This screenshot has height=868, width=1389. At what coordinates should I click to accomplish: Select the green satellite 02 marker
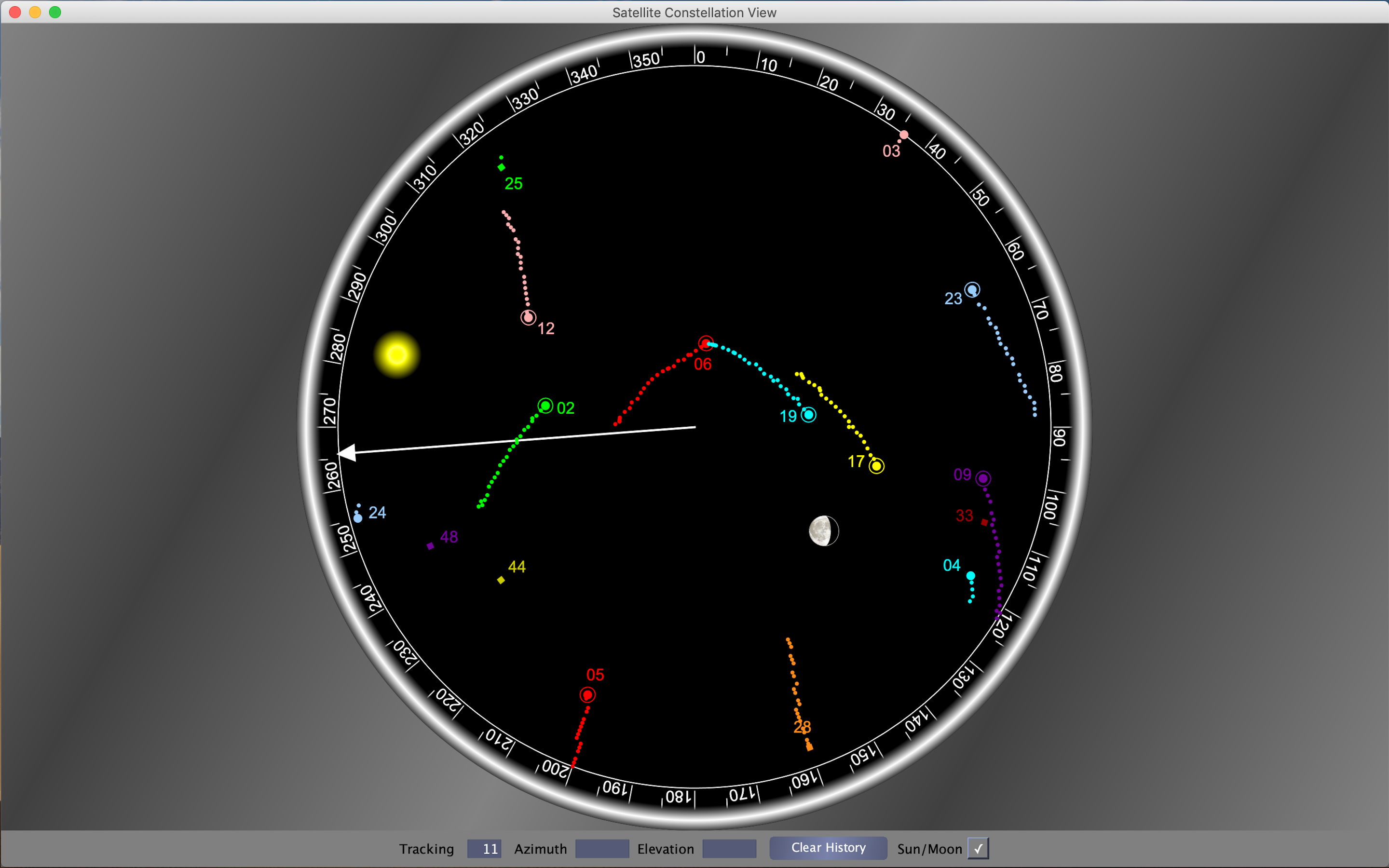coord(545,406)
